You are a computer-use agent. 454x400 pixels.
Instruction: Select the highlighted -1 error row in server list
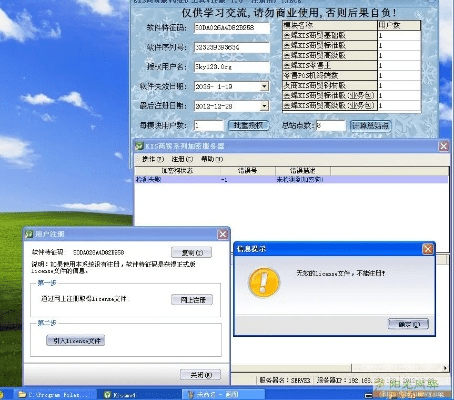click(x=291, y=179)
